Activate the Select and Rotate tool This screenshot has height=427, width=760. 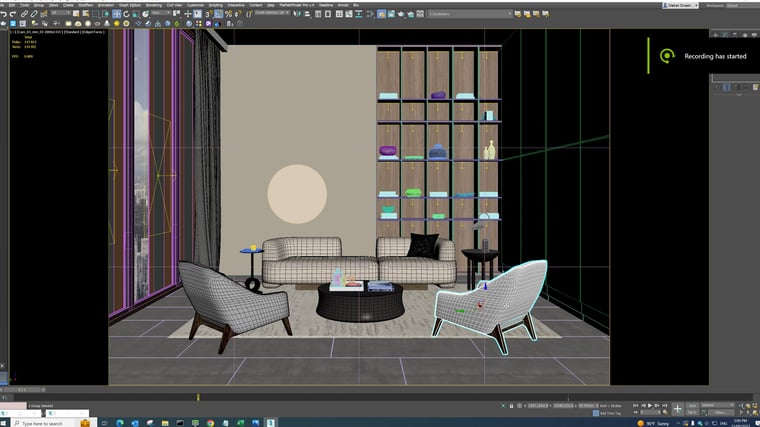pos(126,14)
